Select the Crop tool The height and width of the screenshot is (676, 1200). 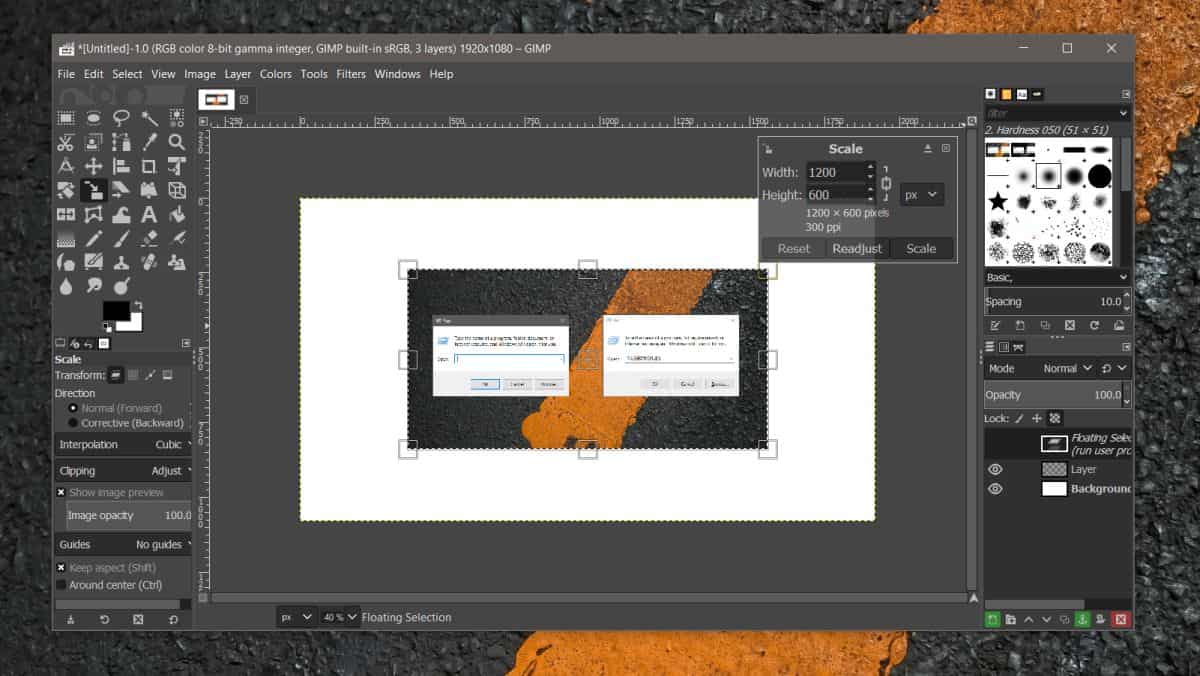tap(149, 166)
